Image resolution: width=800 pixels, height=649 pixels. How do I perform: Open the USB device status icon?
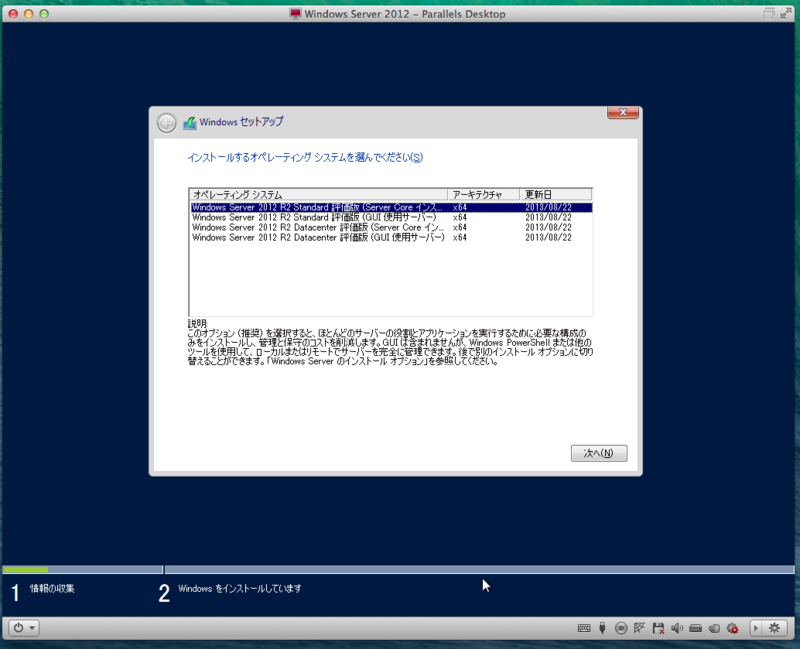point(602,628)
